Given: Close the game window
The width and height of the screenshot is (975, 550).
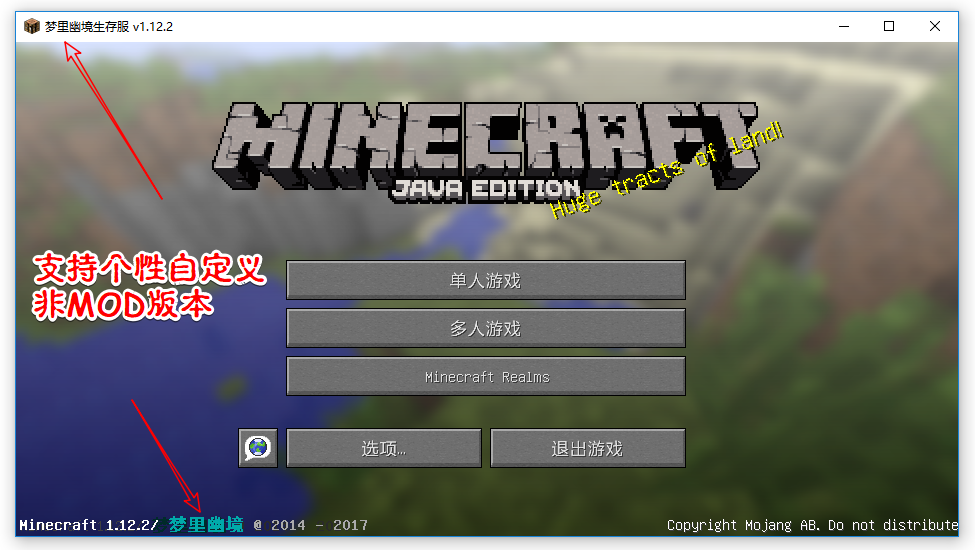Looking at the screenshot, I should coord(935,26).
